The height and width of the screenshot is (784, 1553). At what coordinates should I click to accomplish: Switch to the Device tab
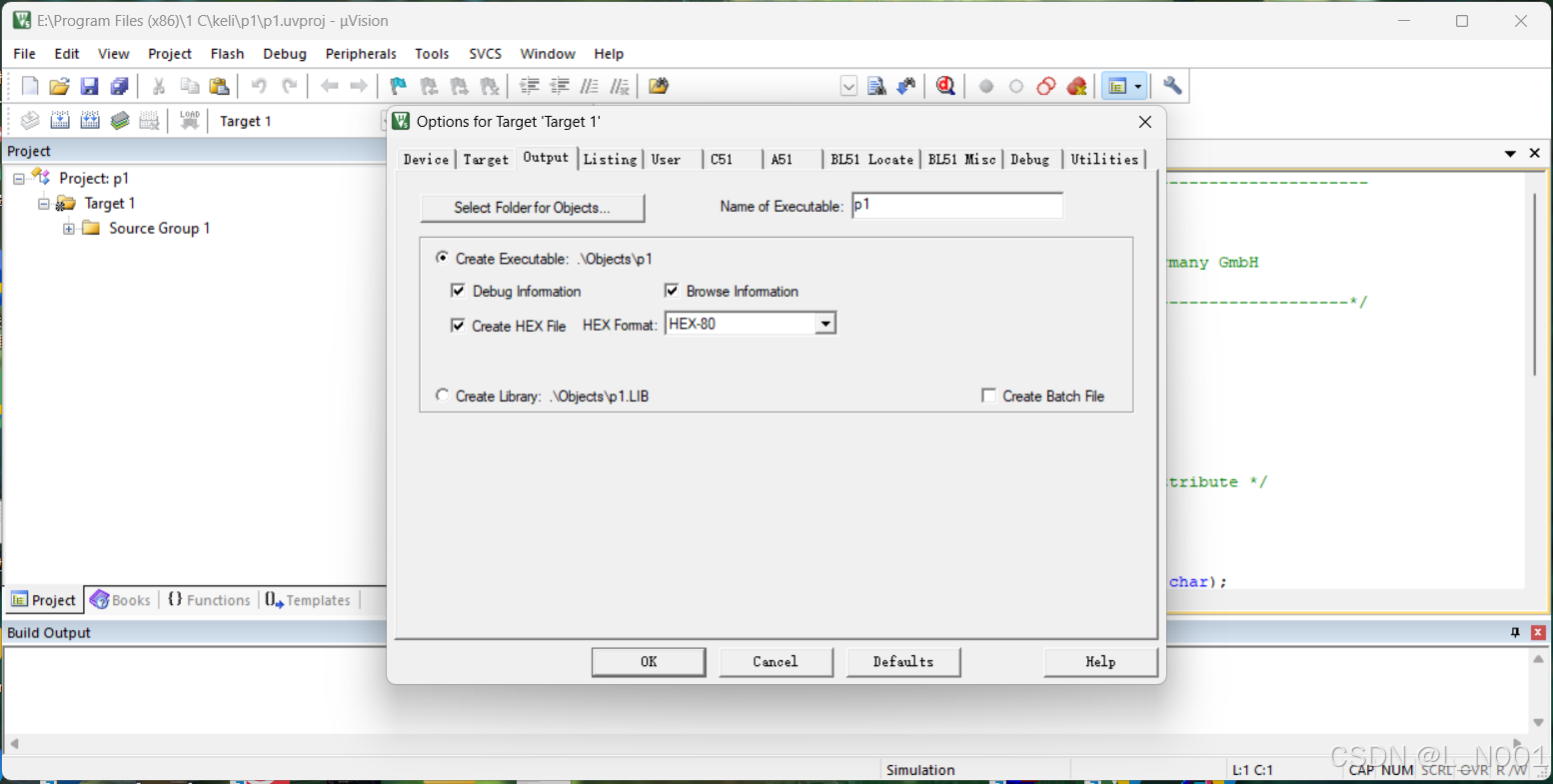pos(426,159)
